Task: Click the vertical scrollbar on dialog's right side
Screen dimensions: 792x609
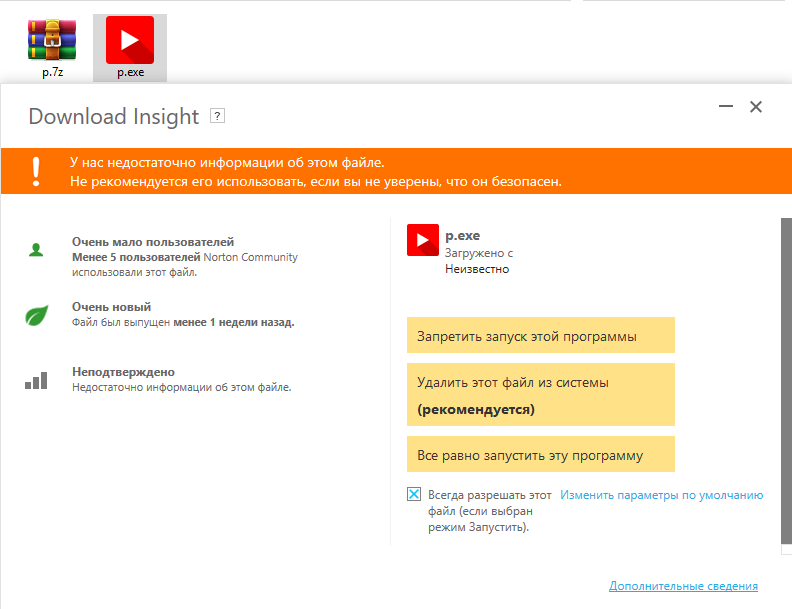Action: (x=786, y=381)
